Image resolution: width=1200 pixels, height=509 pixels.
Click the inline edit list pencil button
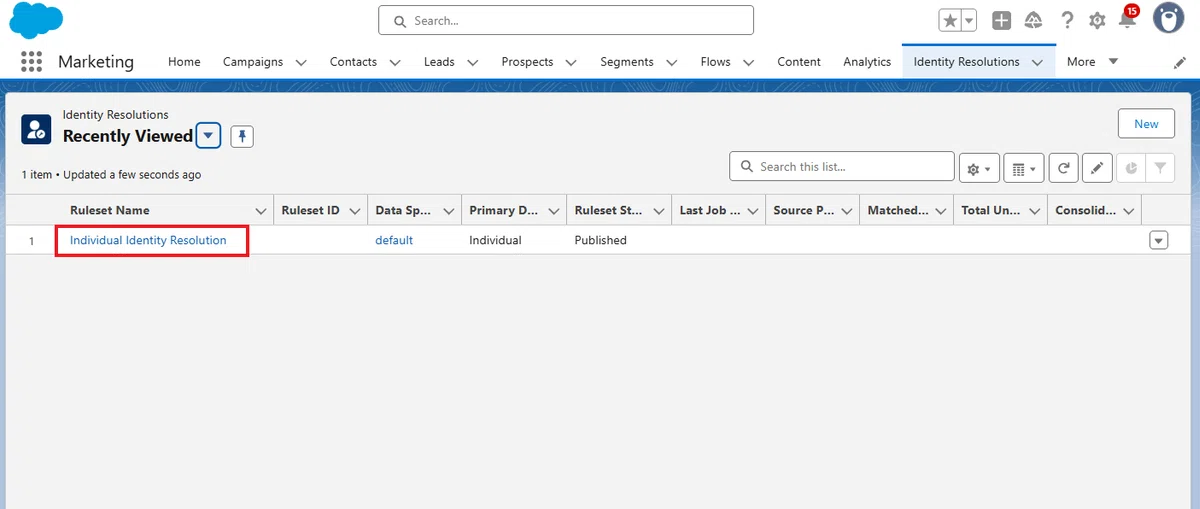pyautogui.click(x=1097, y=168)
